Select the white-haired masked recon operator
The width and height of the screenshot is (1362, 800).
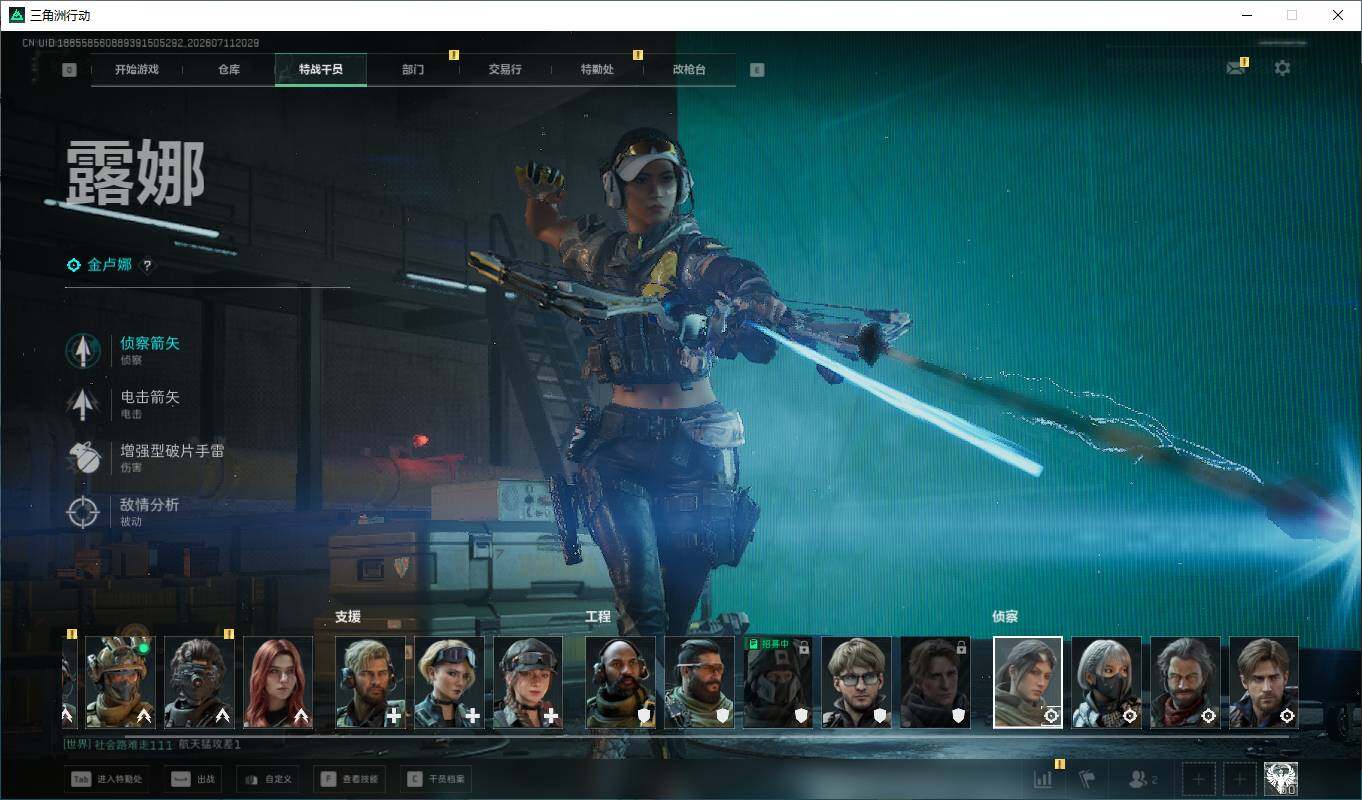(1107, 682)
